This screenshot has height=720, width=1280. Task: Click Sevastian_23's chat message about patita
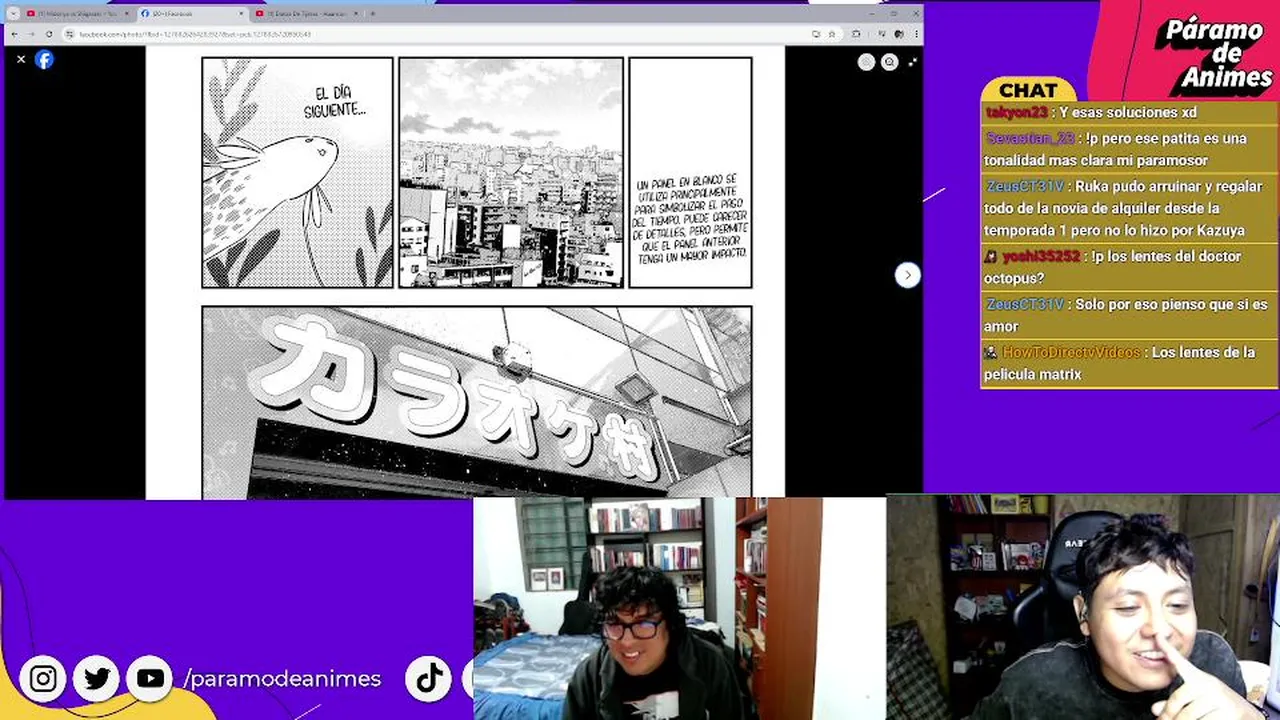pos(1128,149)
